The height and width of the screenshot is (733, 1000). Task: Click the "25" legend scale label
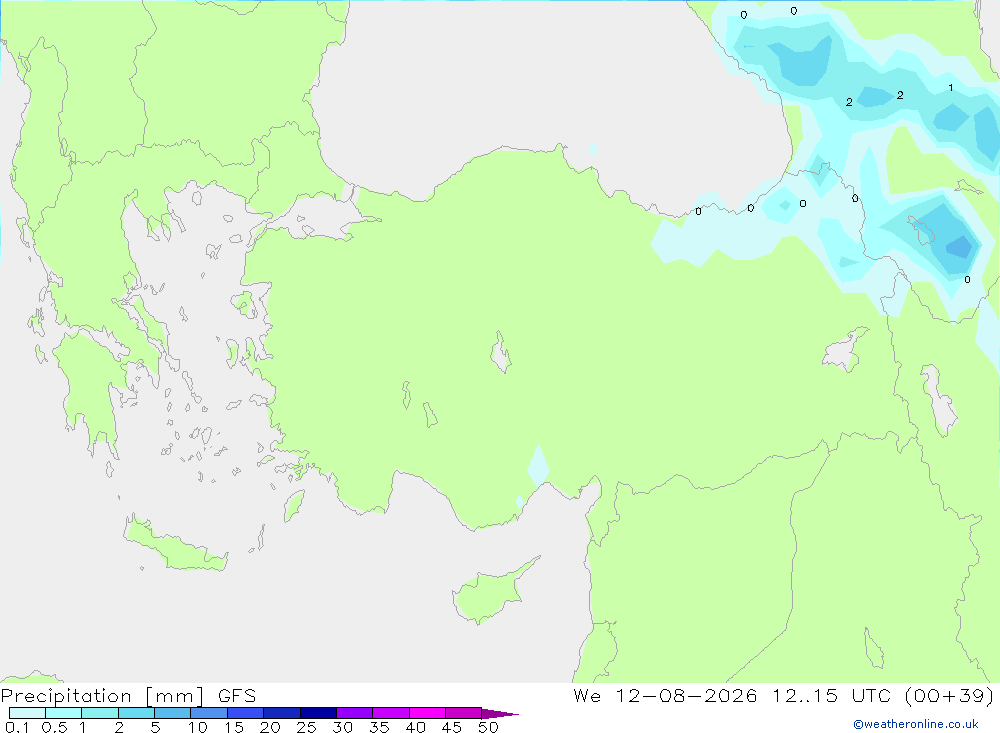point(306,727)
